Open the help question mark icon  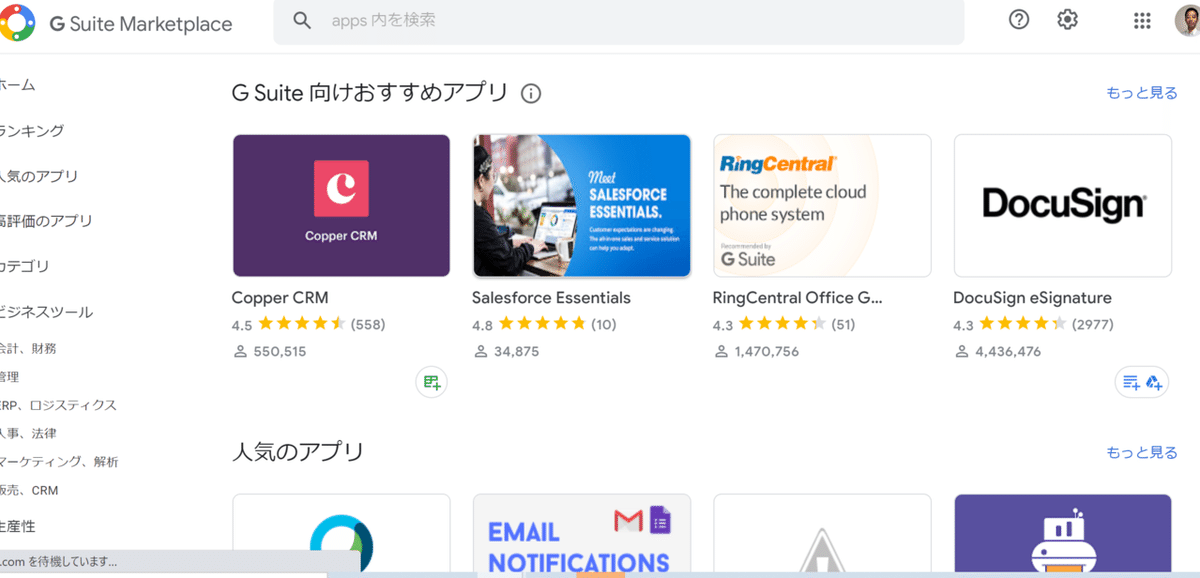click(1018, 19)
